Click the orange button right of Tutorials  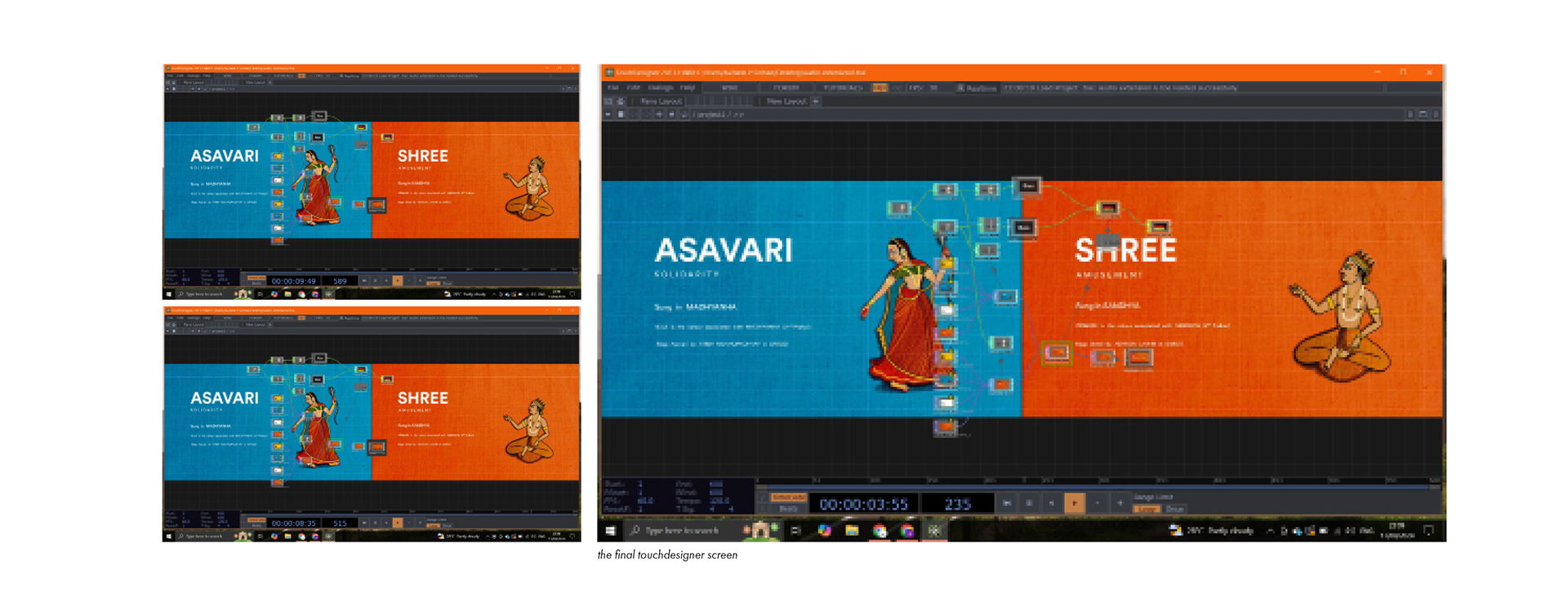880,87
